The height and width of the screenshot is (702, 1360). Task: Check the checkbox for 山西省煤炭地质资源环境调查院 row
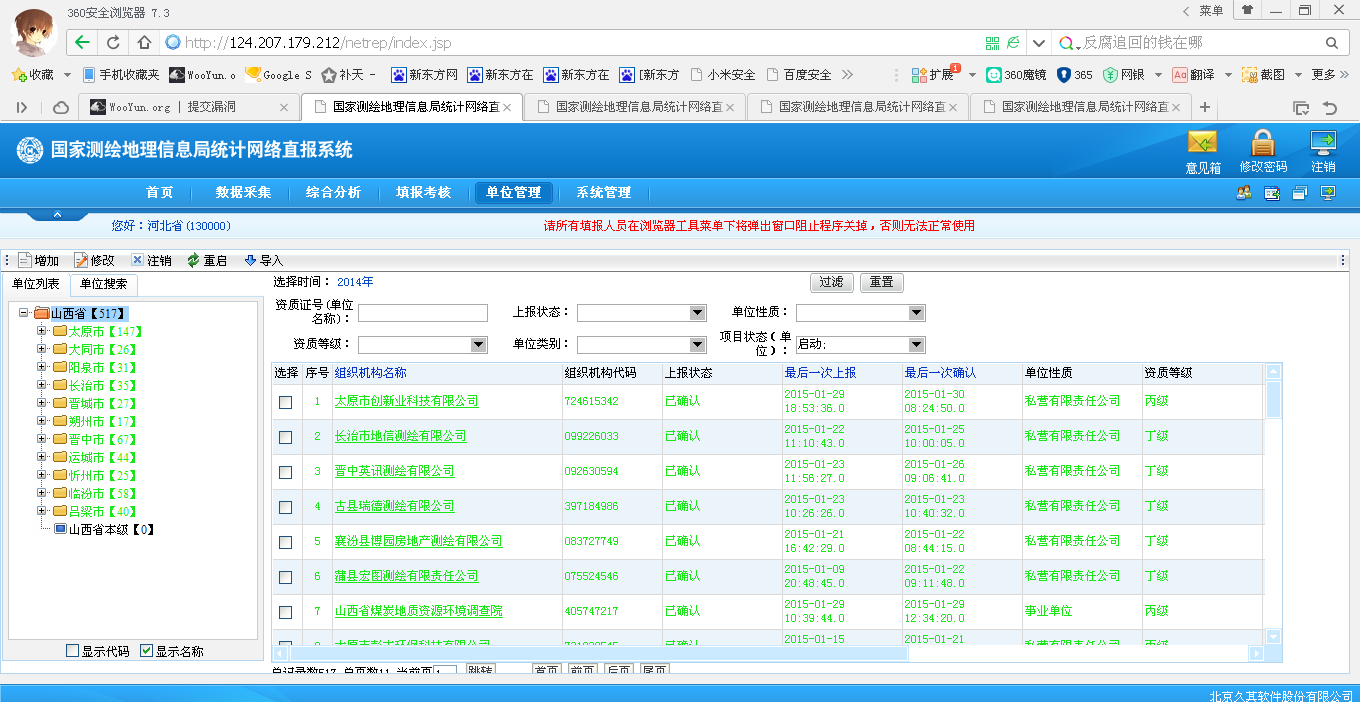click(286, 612)
